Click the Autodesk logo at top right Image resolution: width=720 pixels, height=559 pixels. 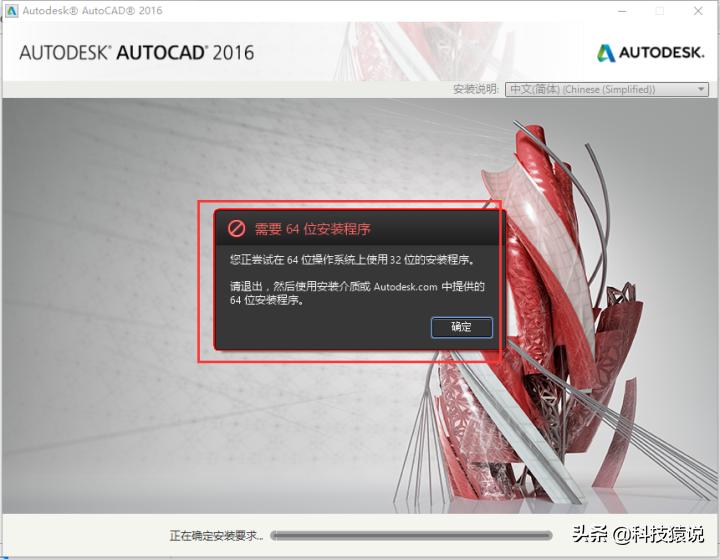pyautogui.click(x=650, y=53)
